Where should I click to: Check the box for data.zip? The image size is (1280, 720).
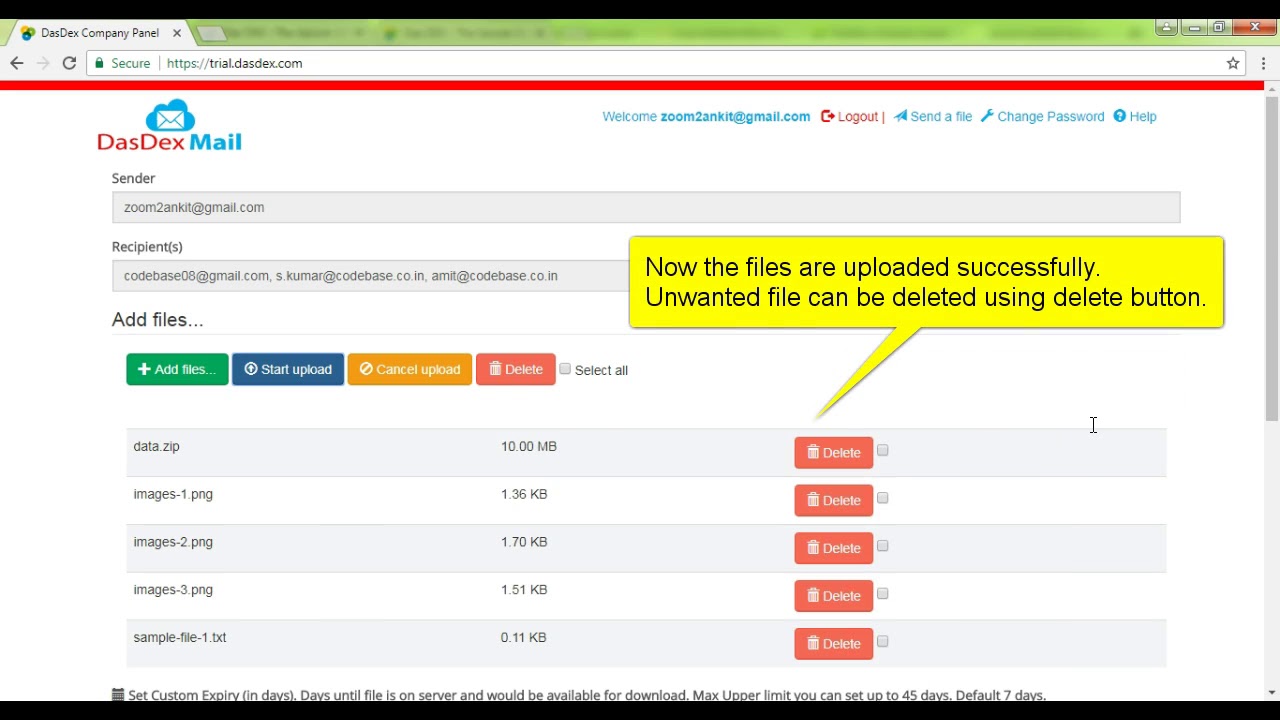tap(882, 451)
